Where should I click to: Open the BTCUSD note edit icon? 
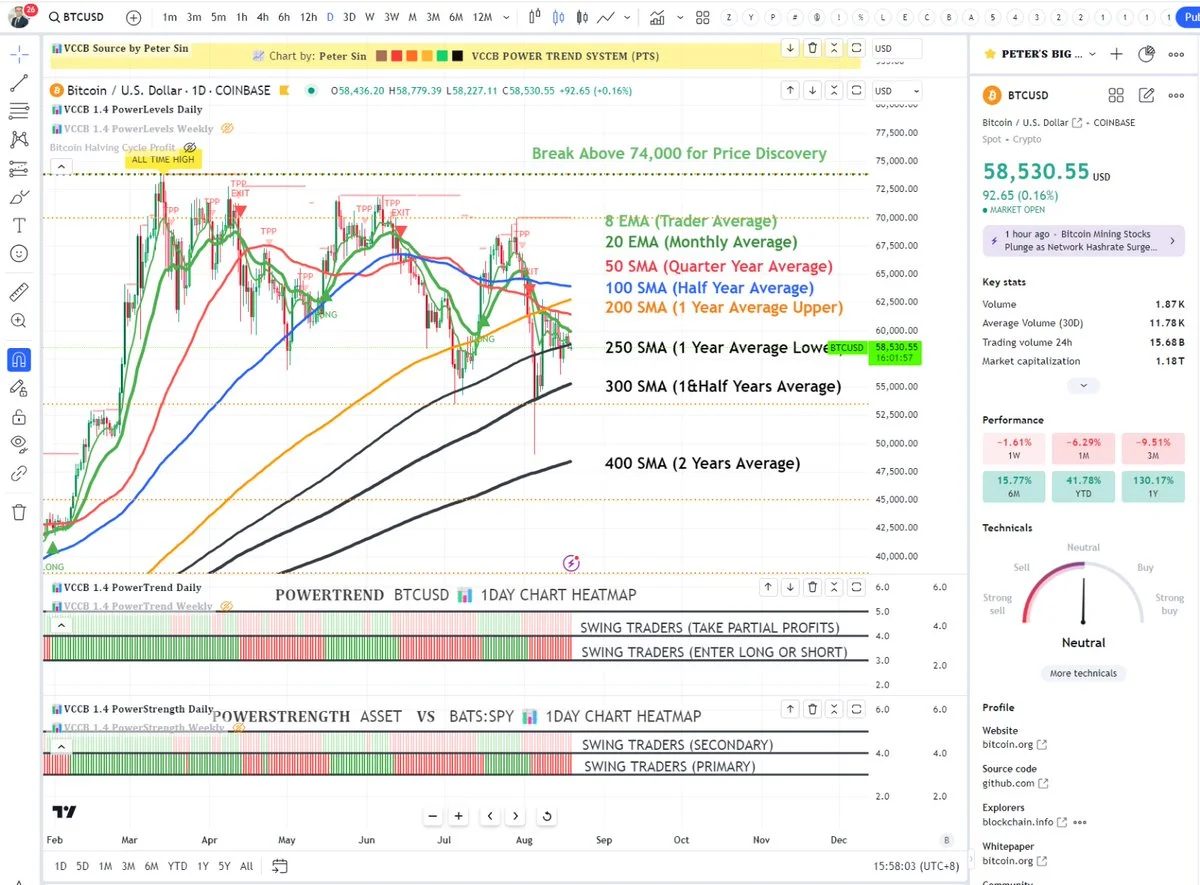click(x=1147, y=95)
